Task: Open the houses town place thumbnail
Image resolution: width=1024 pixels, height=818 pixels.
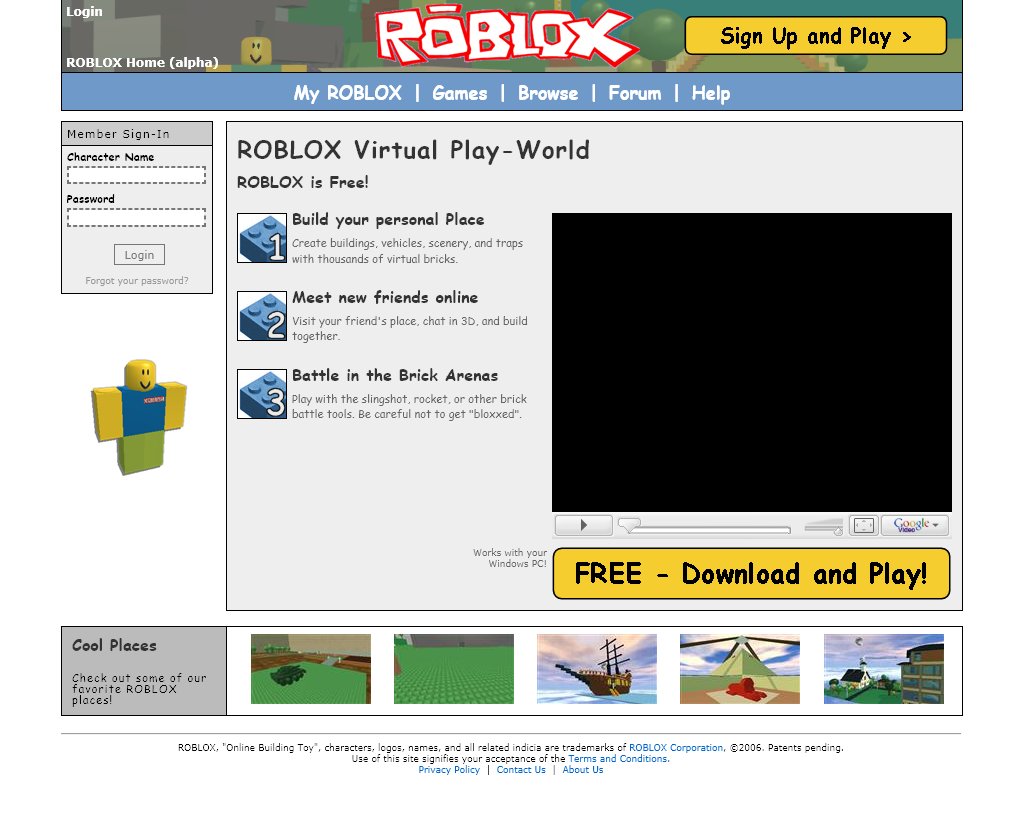Action: coord(884,669)
